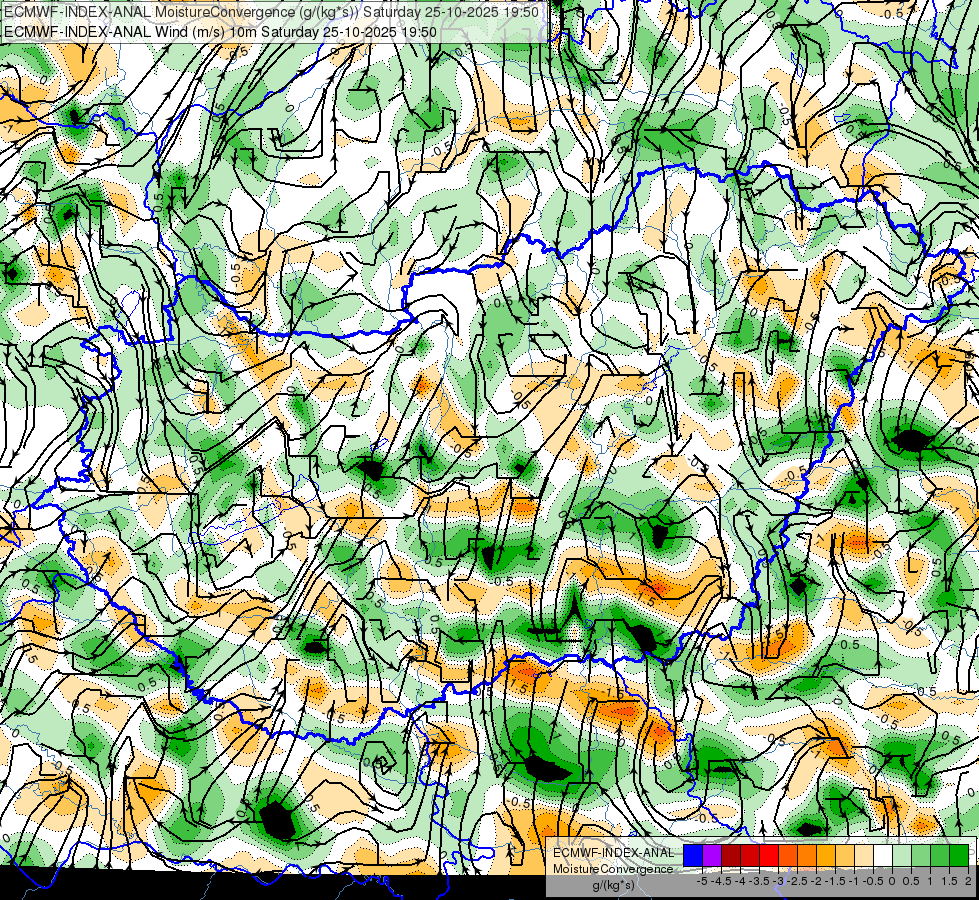Click the legend tick value -5
Screen dimensions: 979x900
[702, 881]
